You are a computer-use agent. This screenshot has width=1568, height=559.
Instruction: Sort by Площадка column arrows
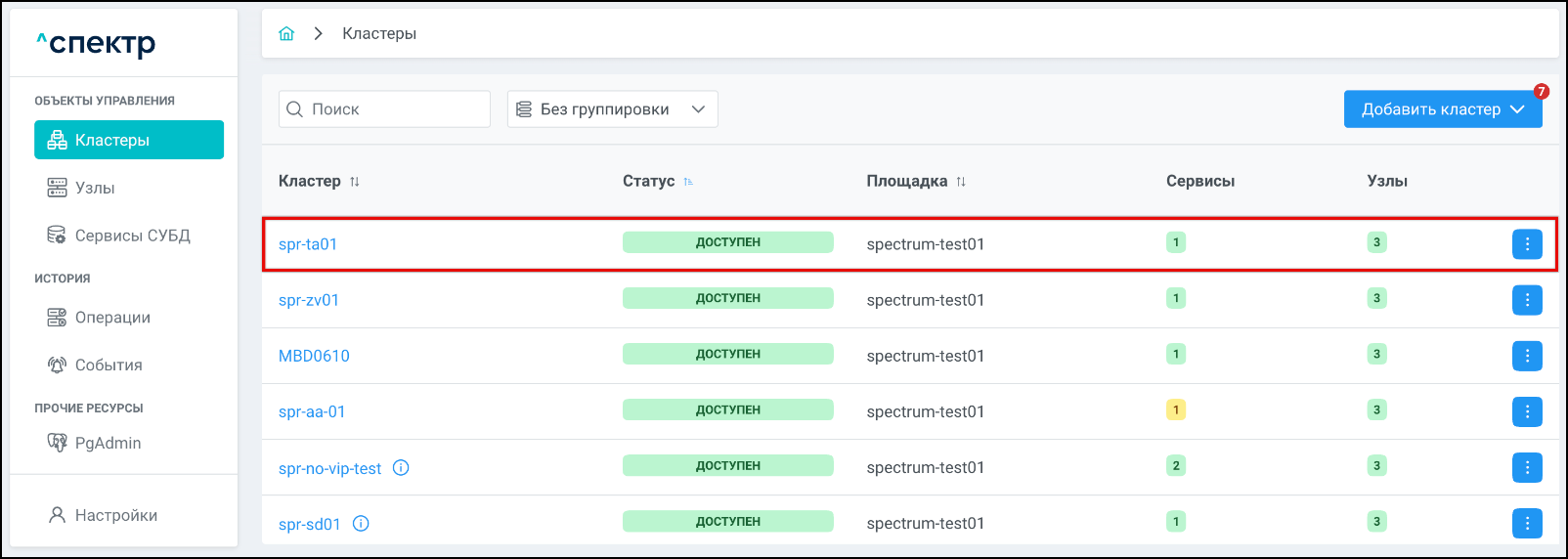(x=961, y=182)
